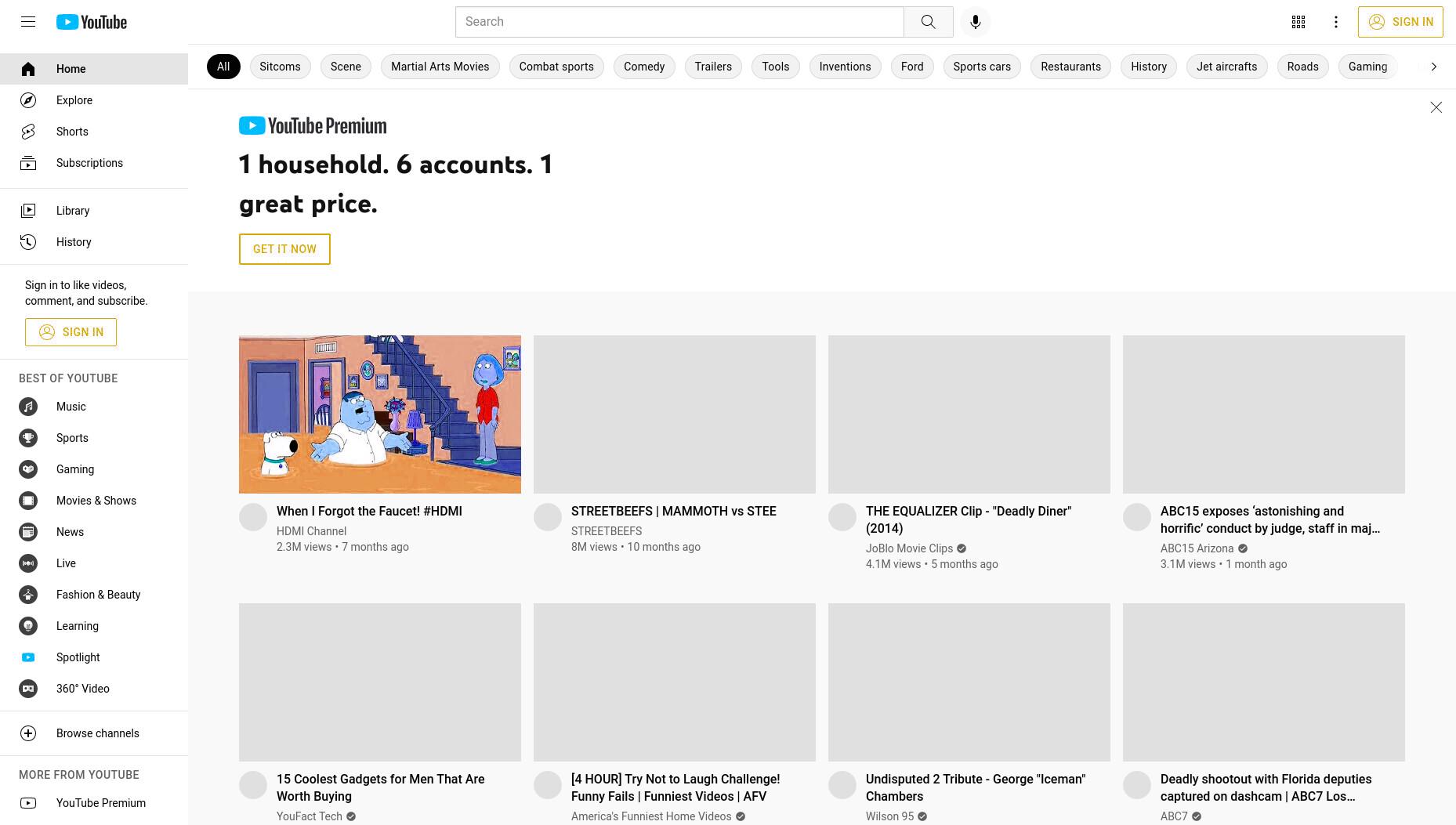Image resolution: width=1456 pixels, height=825 pixels.
Task: Click the GET IT NOW button
Action: pos(284,249)
